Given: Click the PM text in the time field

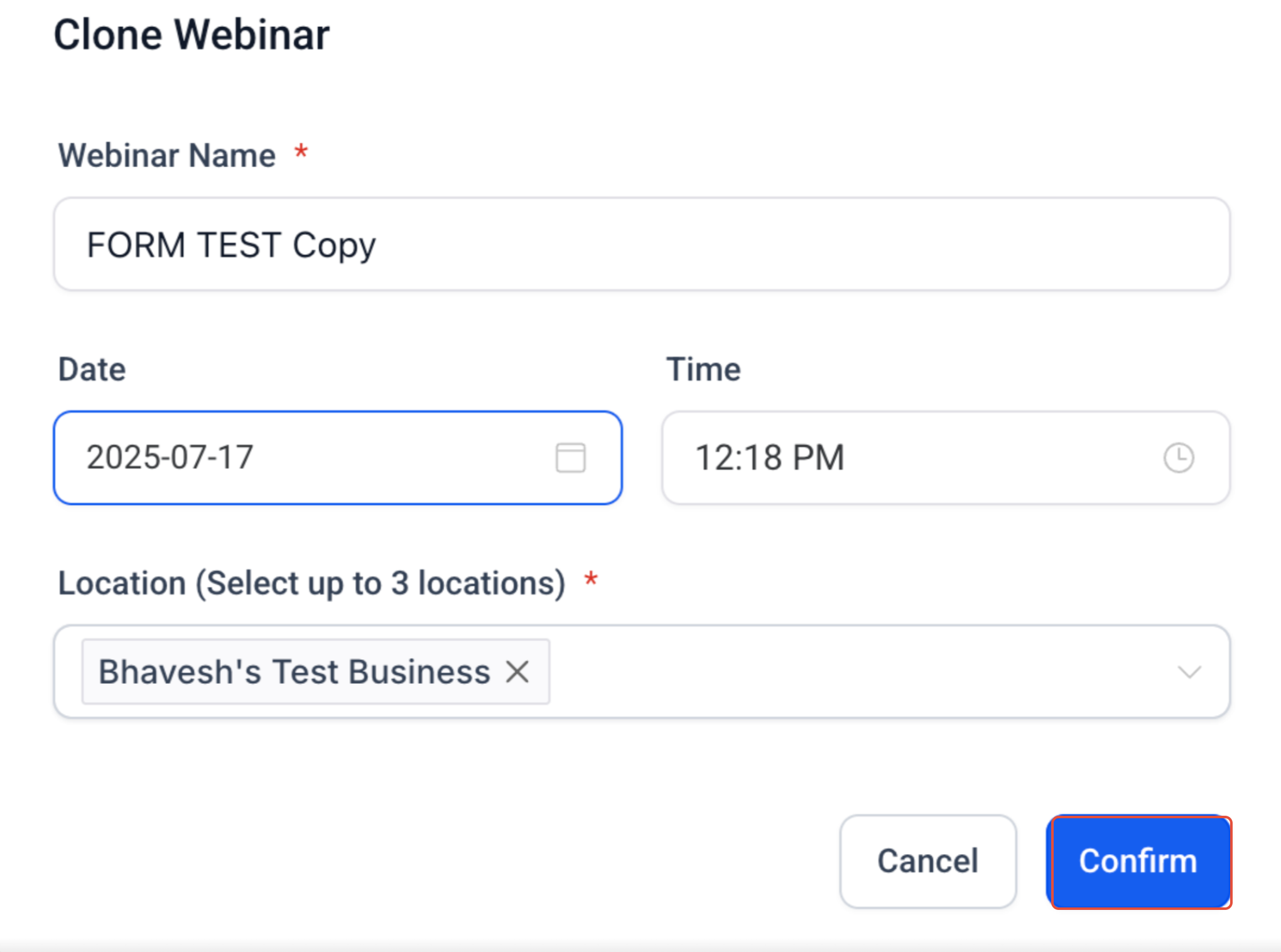Looking at the screenshot, I should pyautogui.click(x=818, y=457).
